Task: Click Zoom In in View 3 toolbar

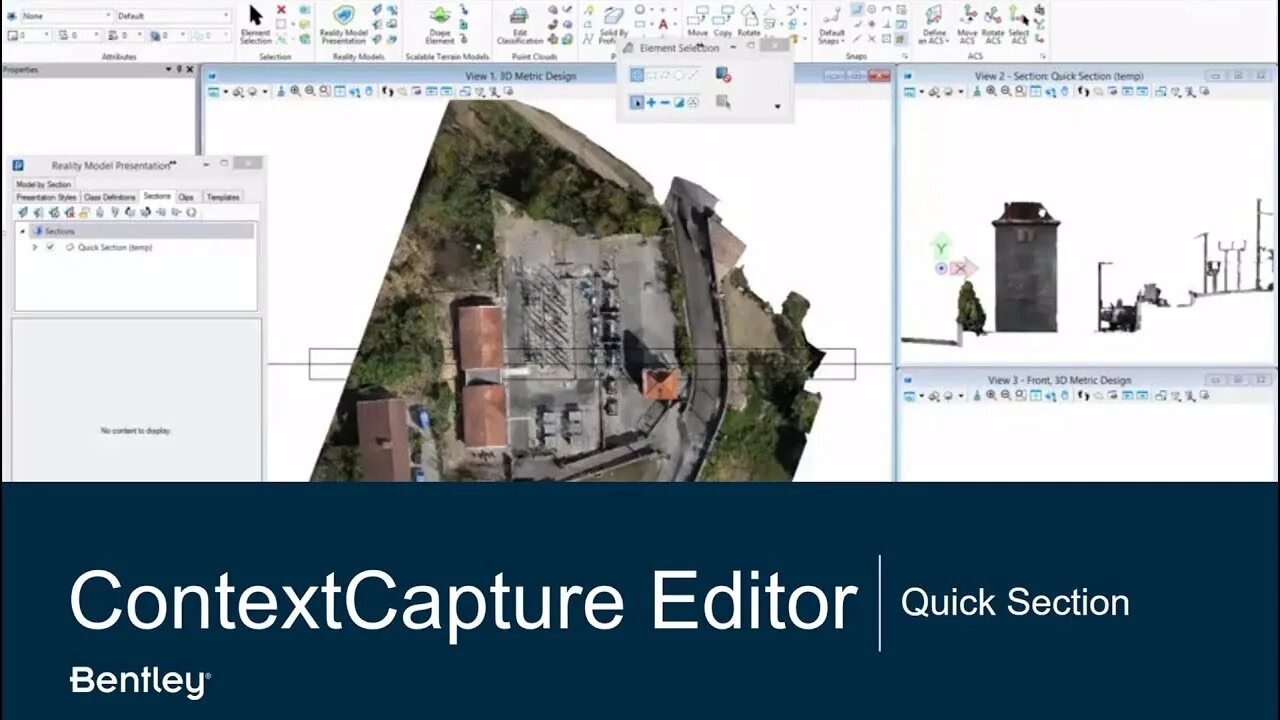Action: (991, 396)
